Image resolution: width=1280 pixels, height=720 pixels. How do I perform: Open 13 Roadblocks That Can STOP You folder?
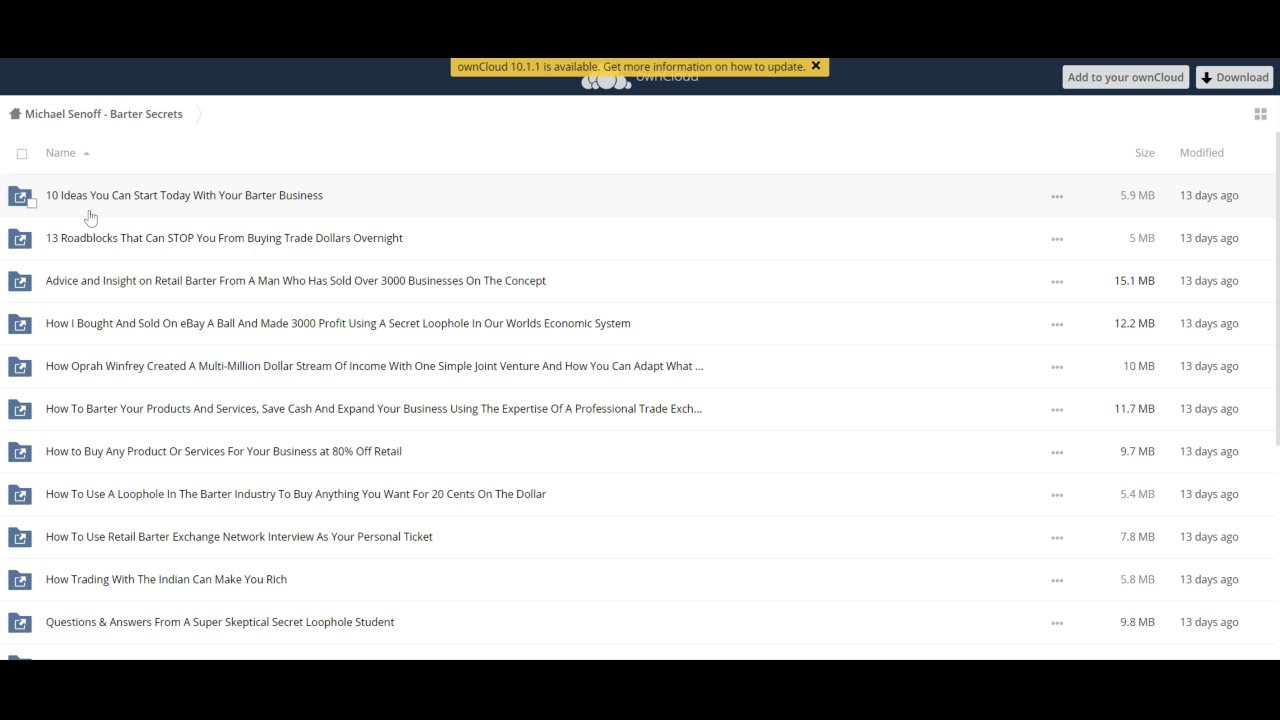tap(224, 238)
